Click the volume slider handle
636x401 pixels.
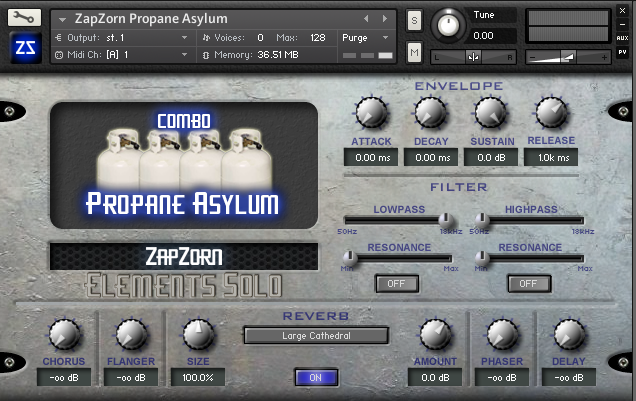click(x=568, y=57)
